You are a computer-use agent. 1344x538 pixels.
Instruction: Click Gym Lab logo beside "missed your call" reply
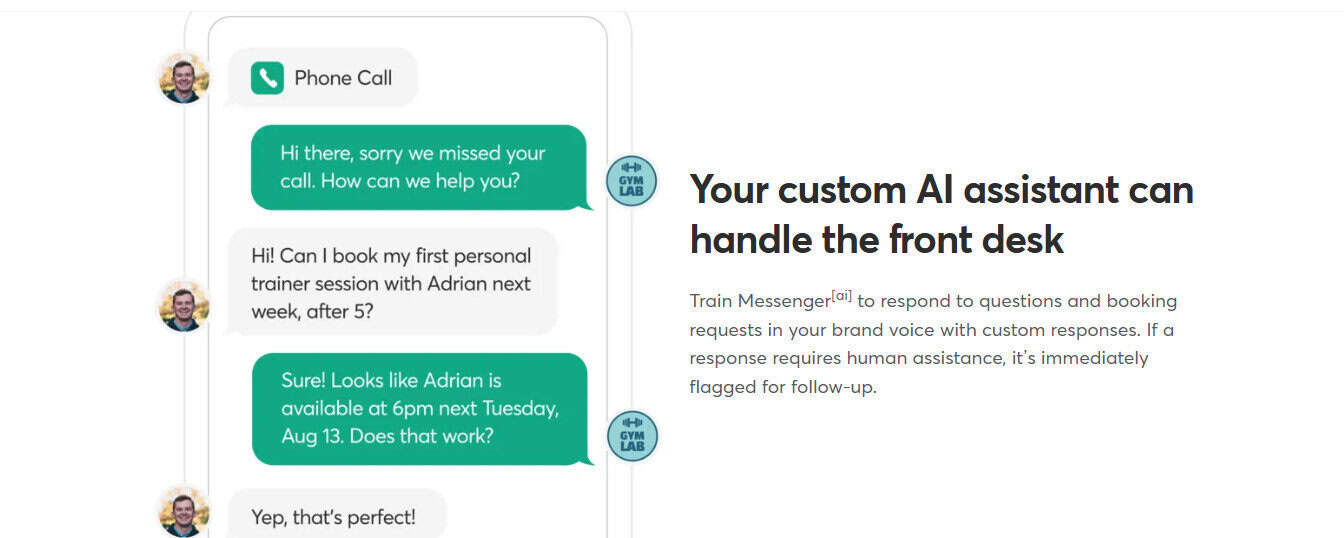click(632, 181)
